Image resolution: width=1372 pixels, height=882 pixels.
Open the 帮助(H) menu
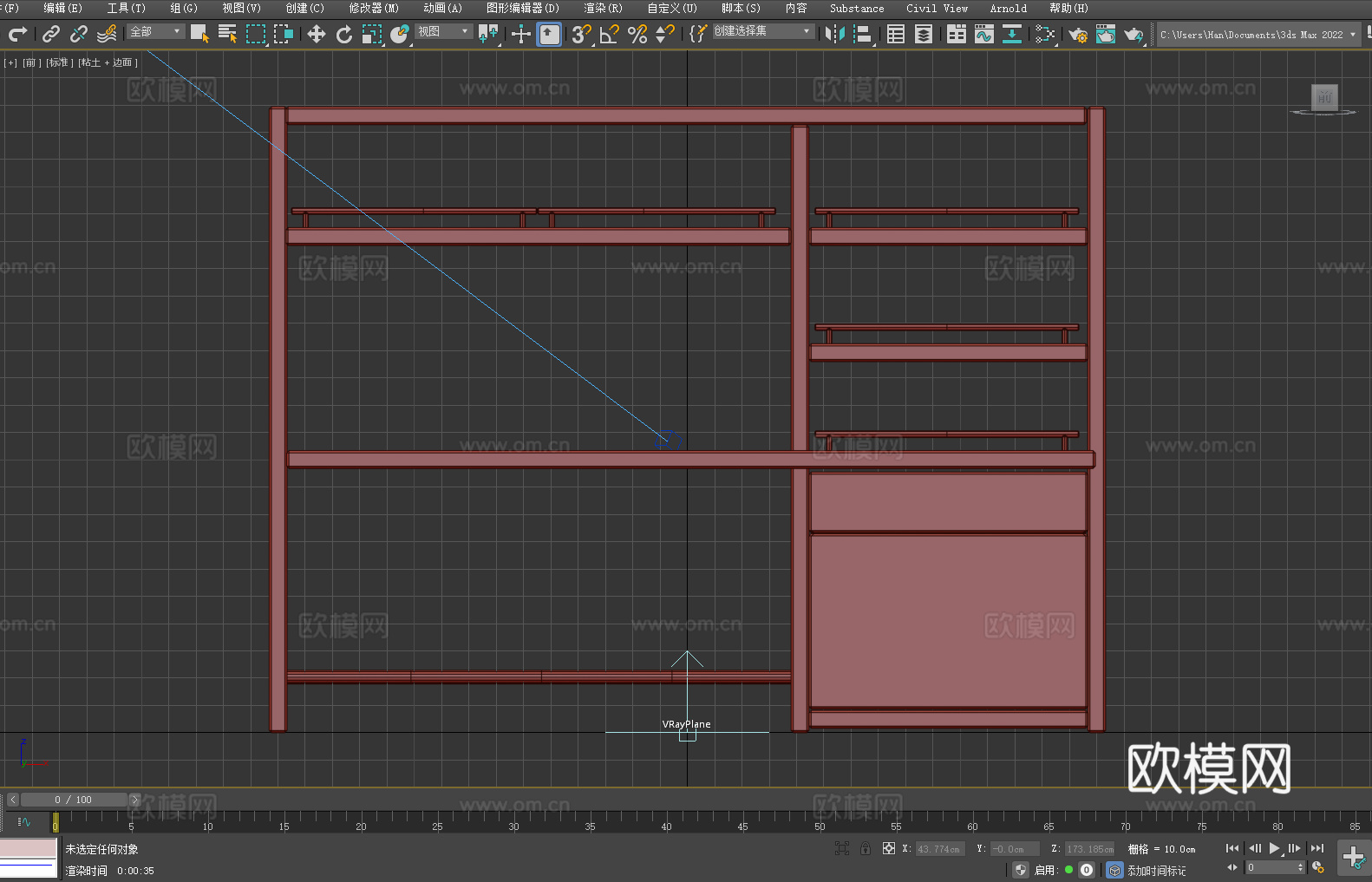pos(1068,8)
